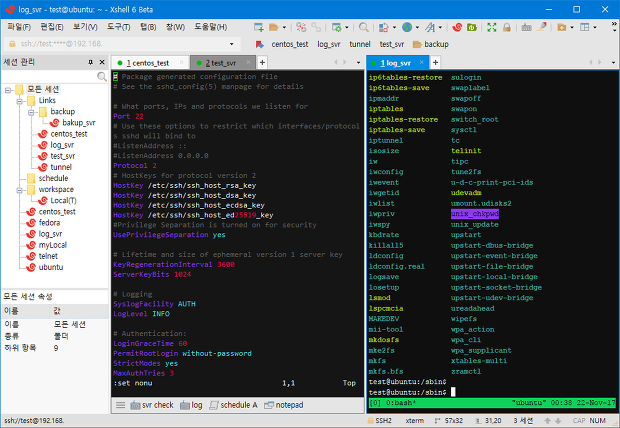The width and height of the screenshot is (620, 428).
Task: Click the status bar up arrow
Action: pos(548,420)
